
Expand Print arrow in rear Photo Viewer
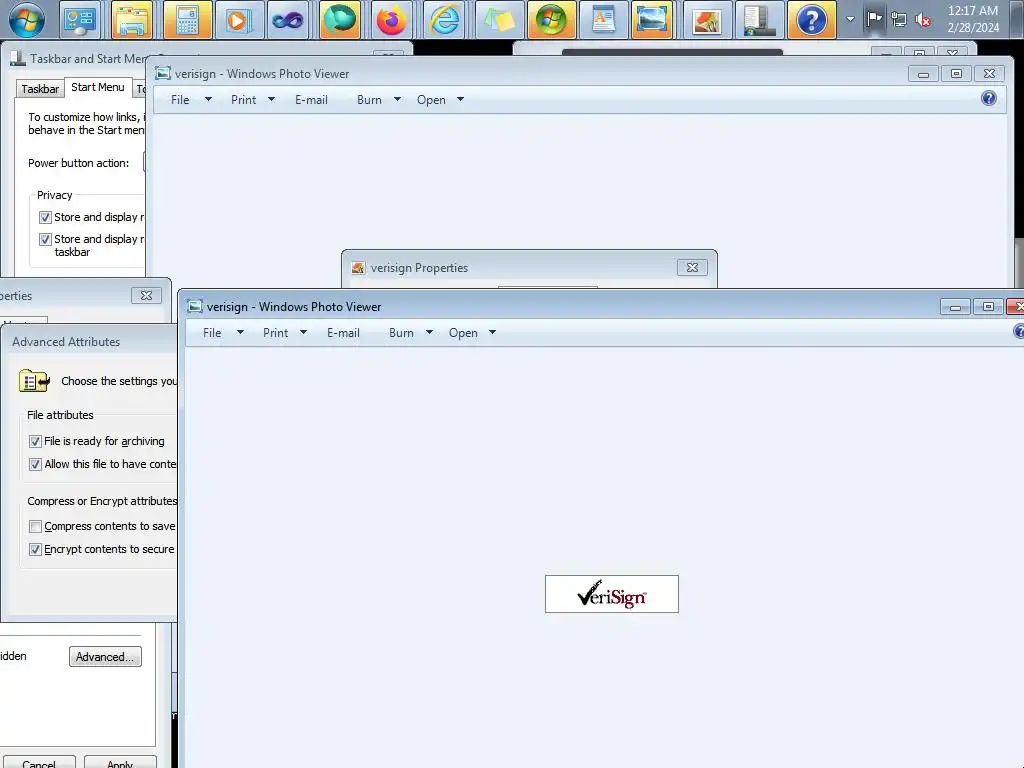271,99
